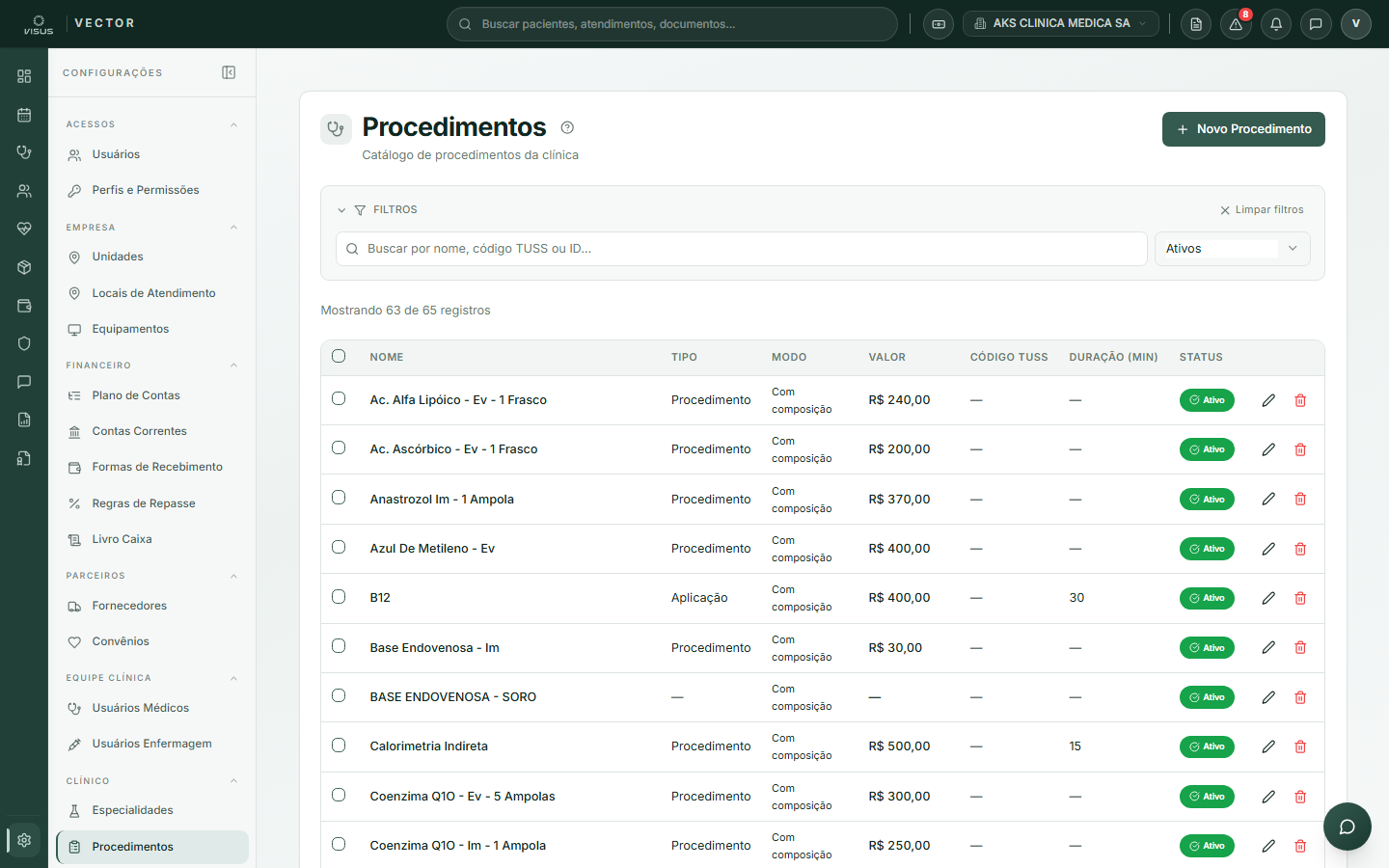This screenshot has width=1389, height=868.
Task: Open the AKS CLINICA MEDICA SA clinic selector
Action: click(x=1060, y=24)
